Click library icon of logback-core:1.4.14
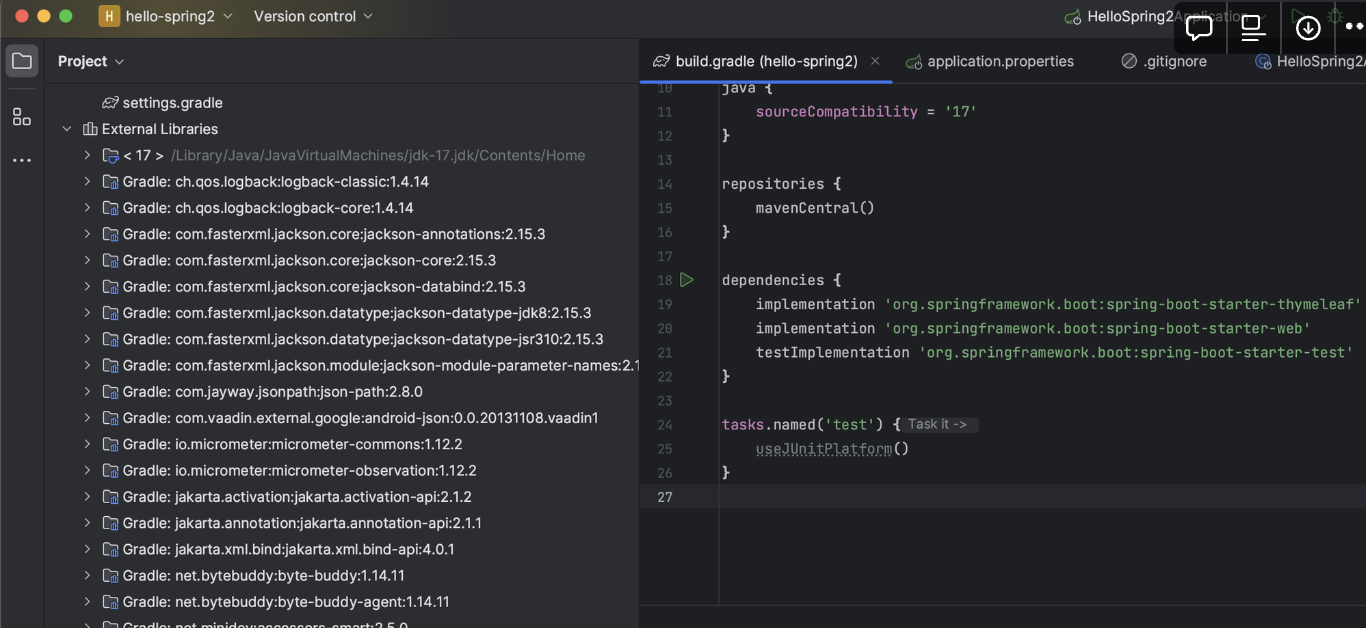The image size is (1366, 628). pos(111,208)
